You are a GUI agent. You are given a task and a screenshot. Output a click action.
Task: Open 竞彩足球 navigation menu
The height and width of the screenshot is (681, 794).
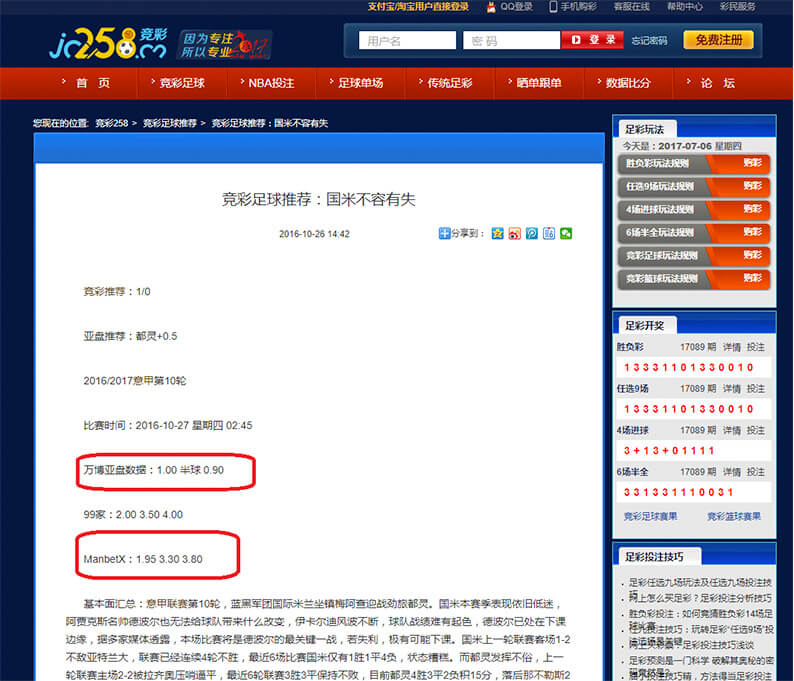182,83
